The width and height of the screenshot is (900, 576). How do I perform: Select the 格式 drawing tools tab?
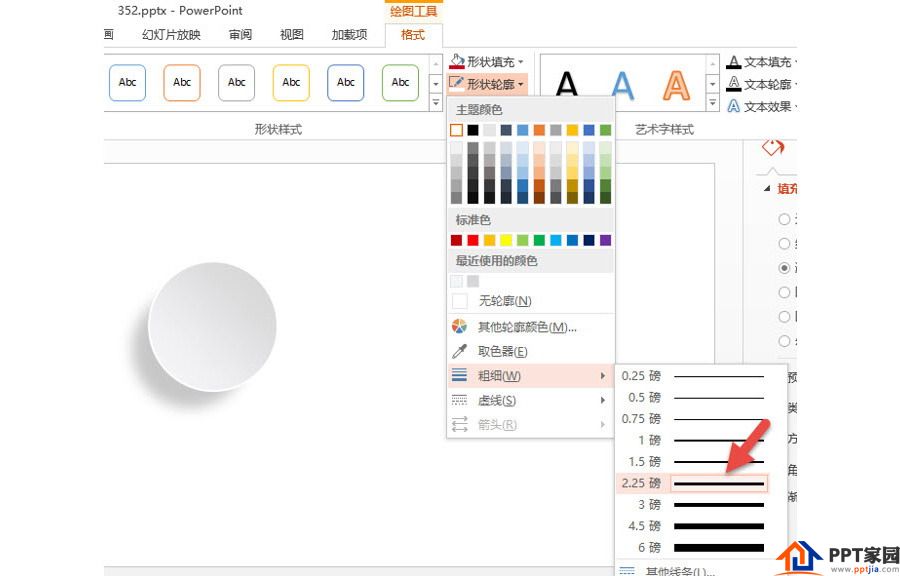point(413,34)
